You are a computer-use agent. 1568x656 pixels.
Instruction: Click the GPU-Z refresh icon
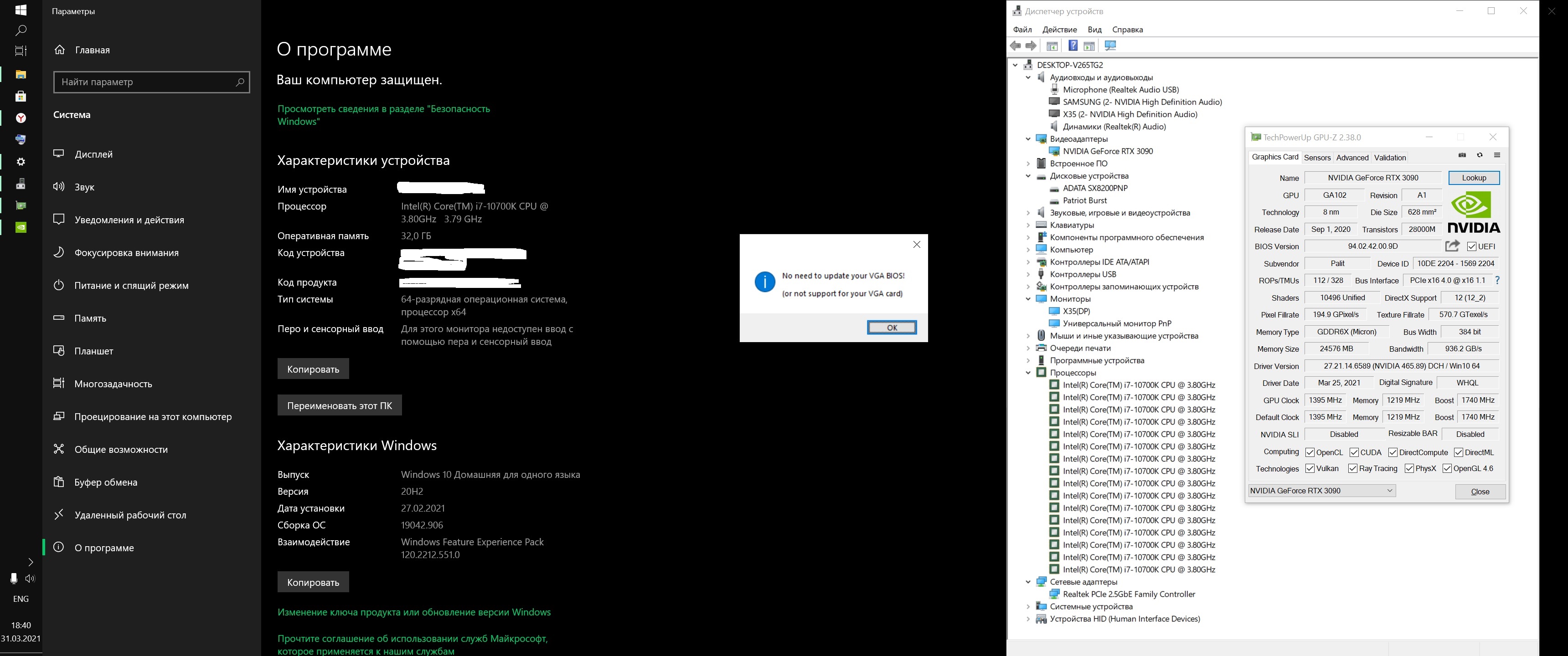tap(1479, 155)
